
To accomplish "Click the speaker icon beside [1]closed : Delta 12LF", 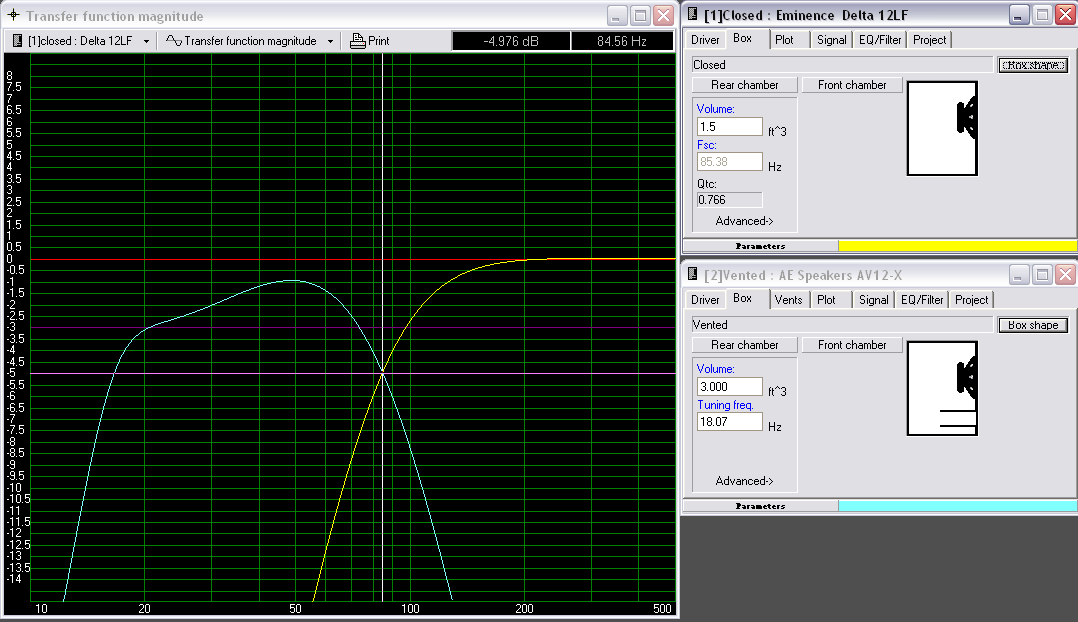I will point(18,41).
